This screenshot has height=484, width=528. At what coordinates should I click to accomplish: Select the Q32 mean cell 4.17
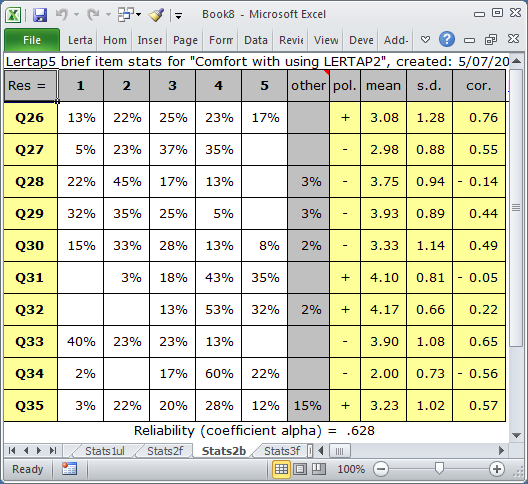pyautogui.click(x=384, y=310)
